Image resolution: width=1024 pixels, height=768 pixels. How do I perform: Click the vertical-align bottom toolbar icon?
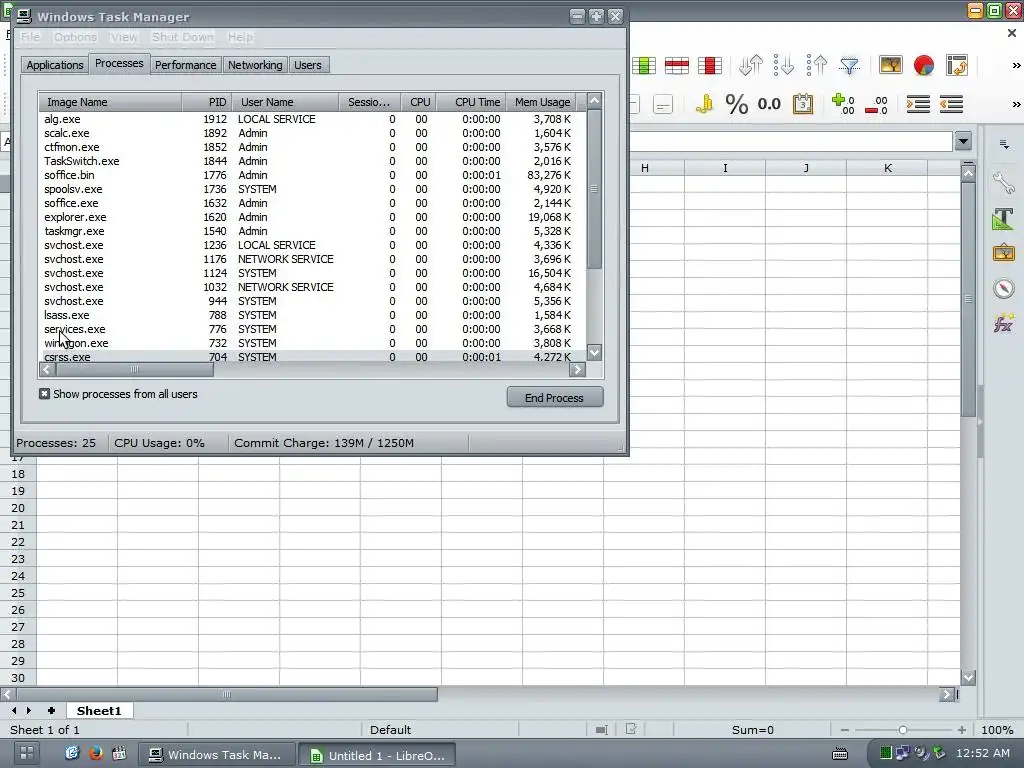(x=662, y=104)
